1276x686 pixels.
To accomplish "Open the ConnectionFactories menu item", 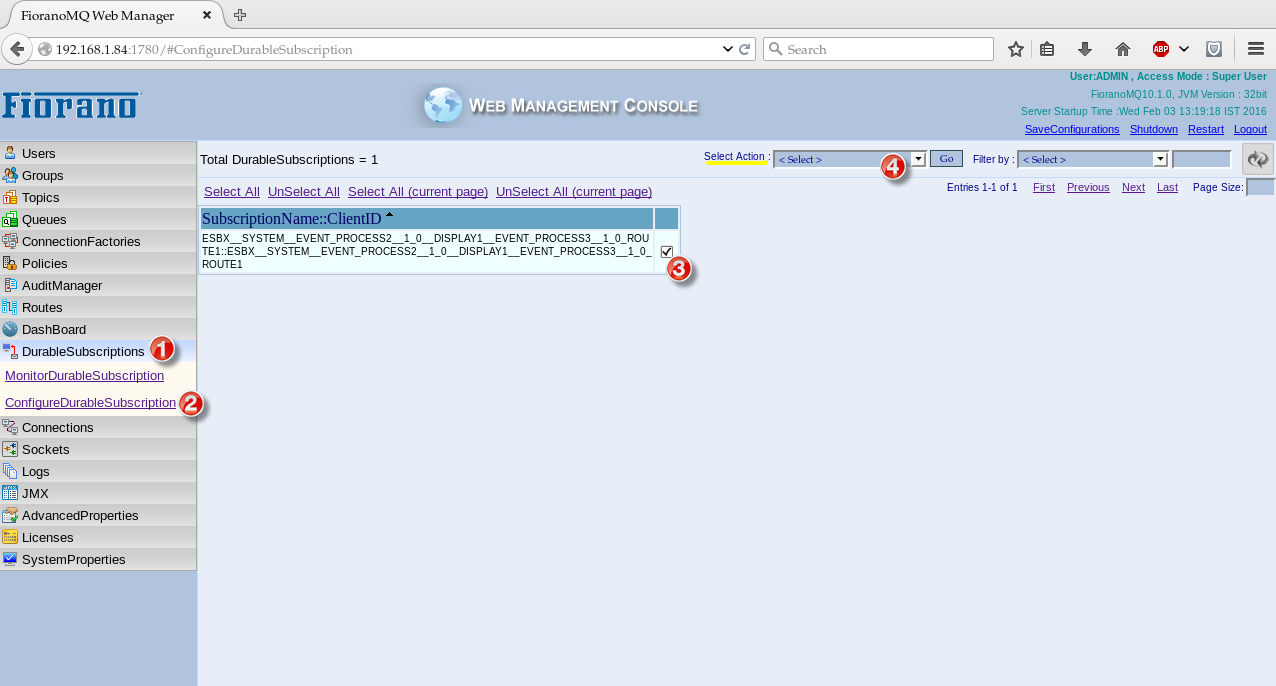I will point(98,241).
